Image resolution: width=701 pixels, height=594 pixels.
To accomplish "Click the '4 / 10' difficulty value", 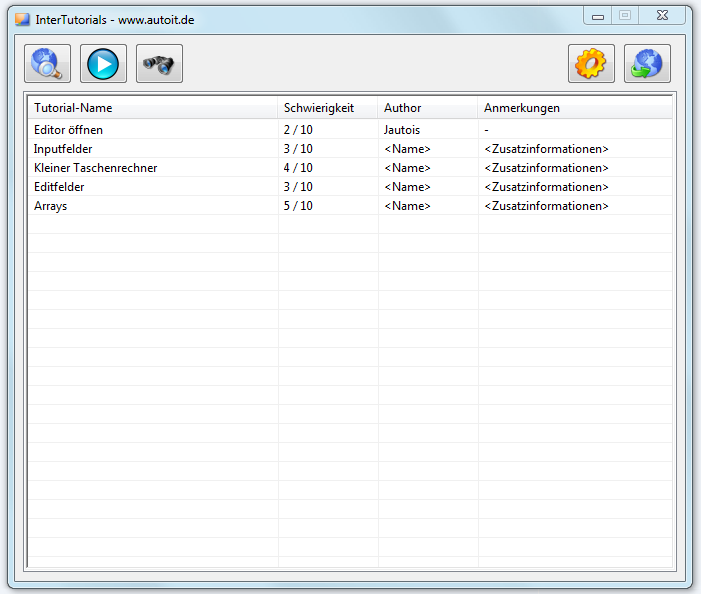I will pyautogui.click(x=298, y=168).
